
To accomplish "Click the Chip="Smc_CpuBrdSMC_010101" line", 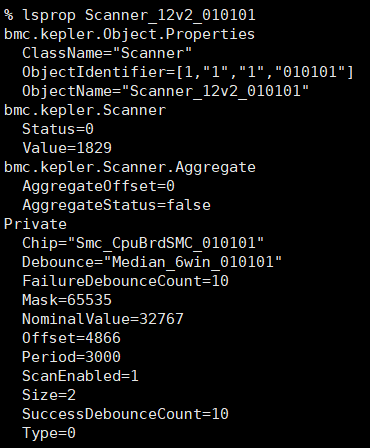I will 143,243.
